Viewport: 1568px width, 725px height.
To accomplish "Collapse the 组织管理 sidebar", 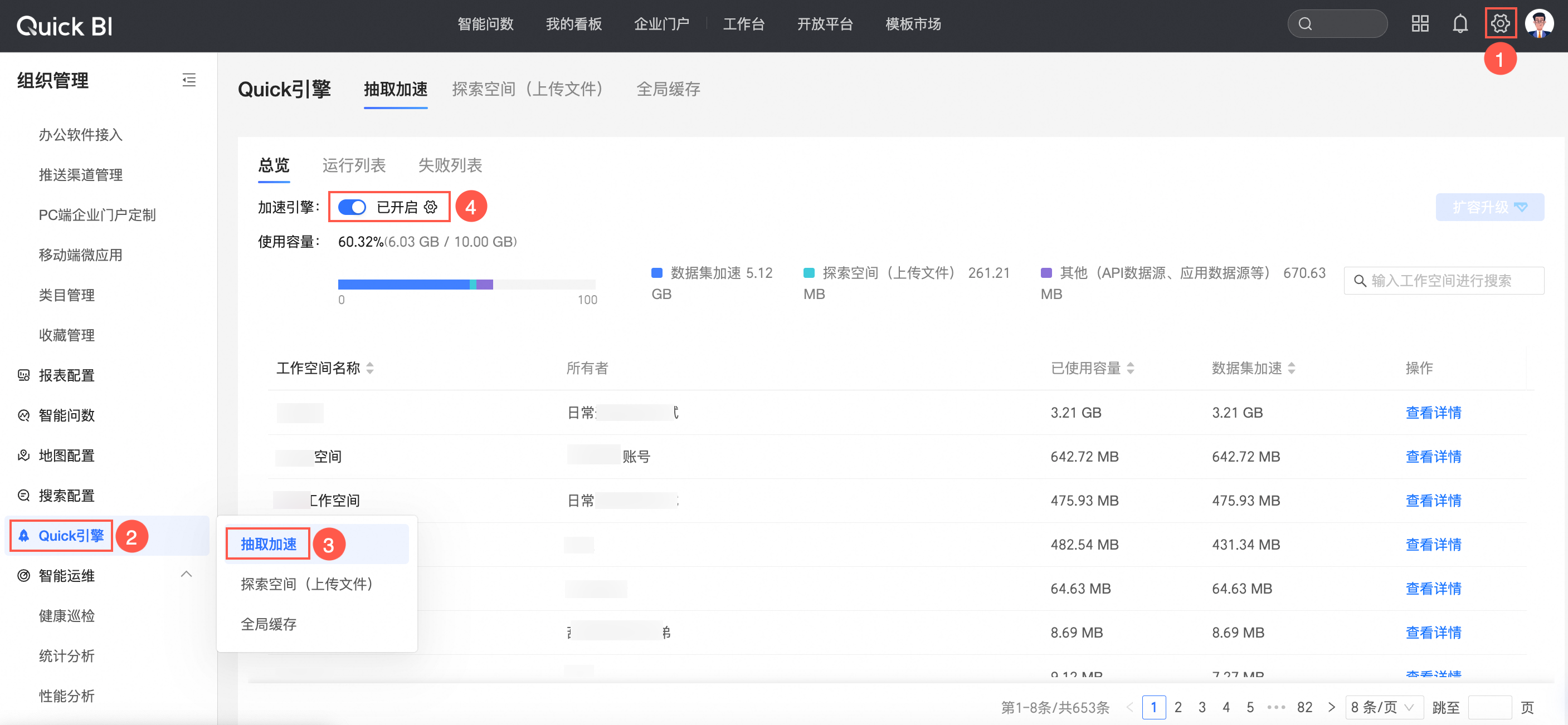I will point(189,80).
